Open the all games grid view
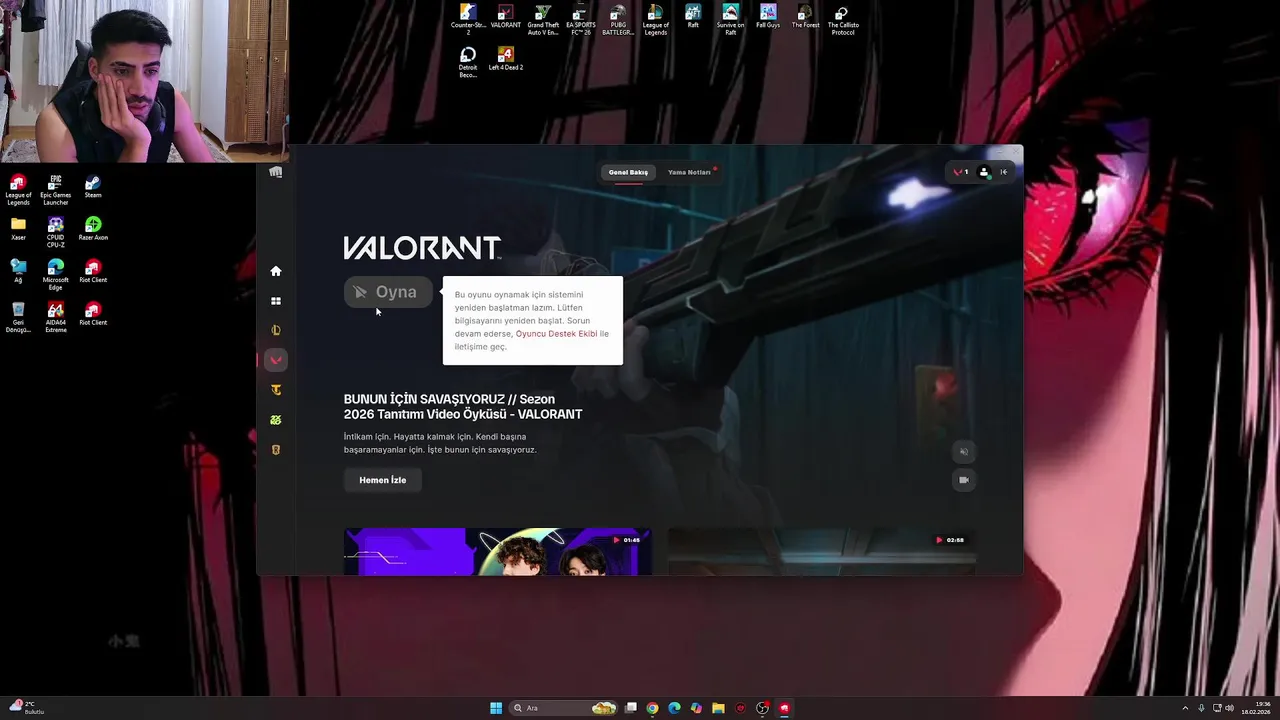Viewport: 1280px width, 720px height. pos(276,301)
